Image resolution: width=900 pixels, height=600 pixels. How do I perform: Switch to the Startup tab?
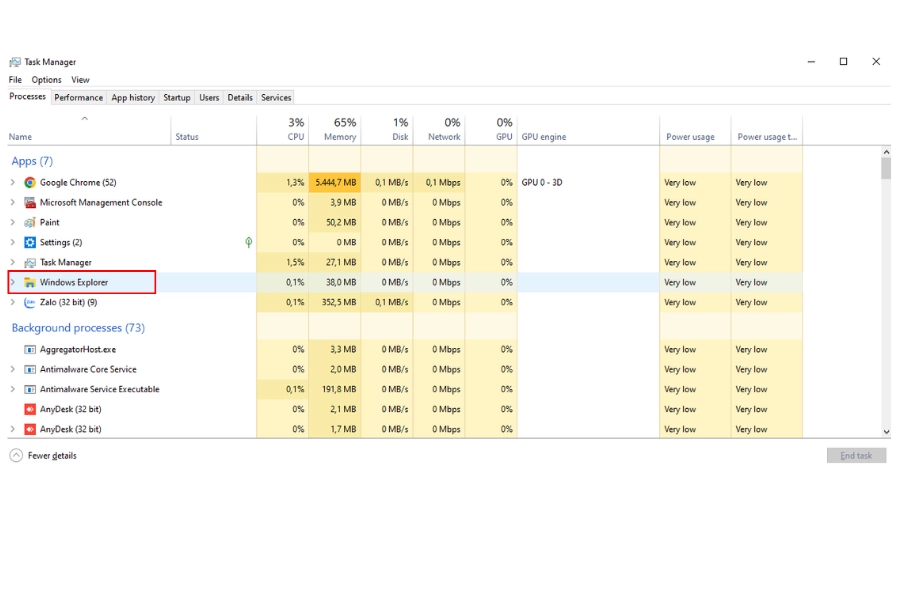click(177, 98)
